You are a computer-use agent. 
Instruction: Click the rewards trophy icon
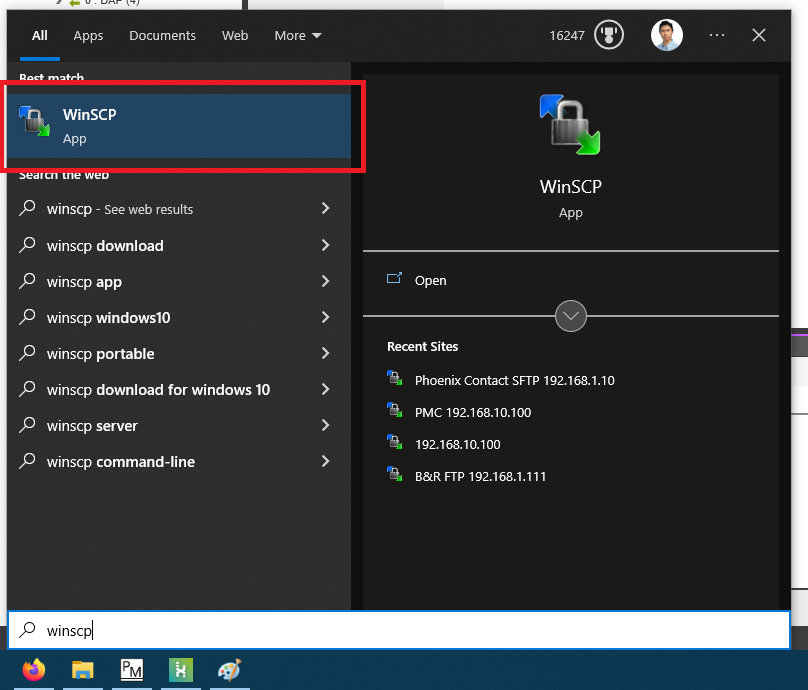(x=607, y=36)
